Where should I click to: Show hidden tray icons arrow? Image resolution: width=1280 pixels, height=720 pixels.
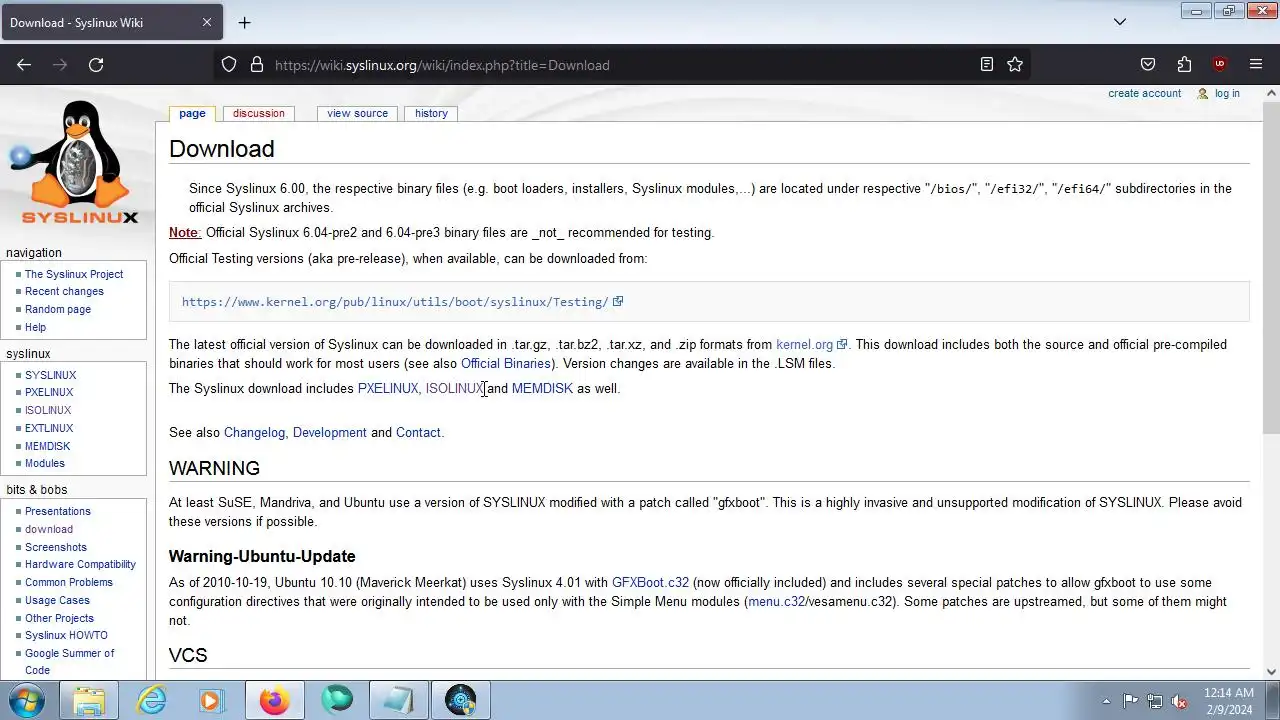(1106, 701)
